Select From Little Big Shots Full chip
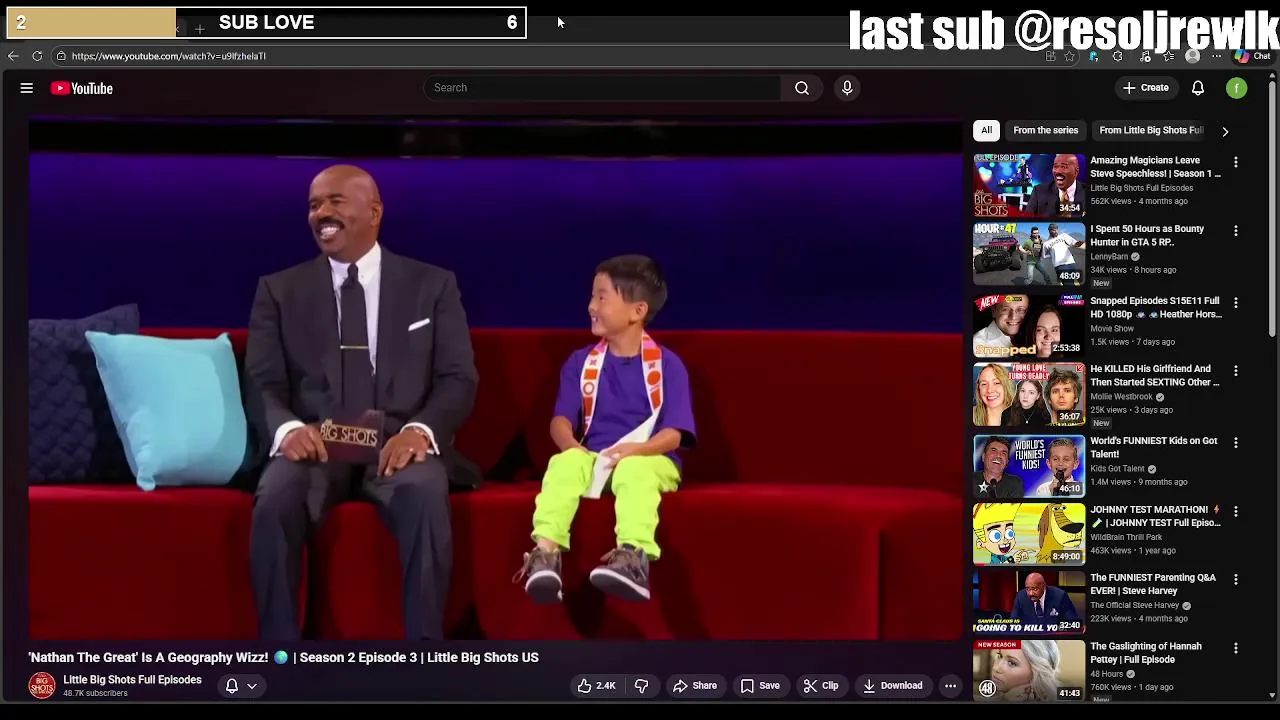 click(1151, 130)
